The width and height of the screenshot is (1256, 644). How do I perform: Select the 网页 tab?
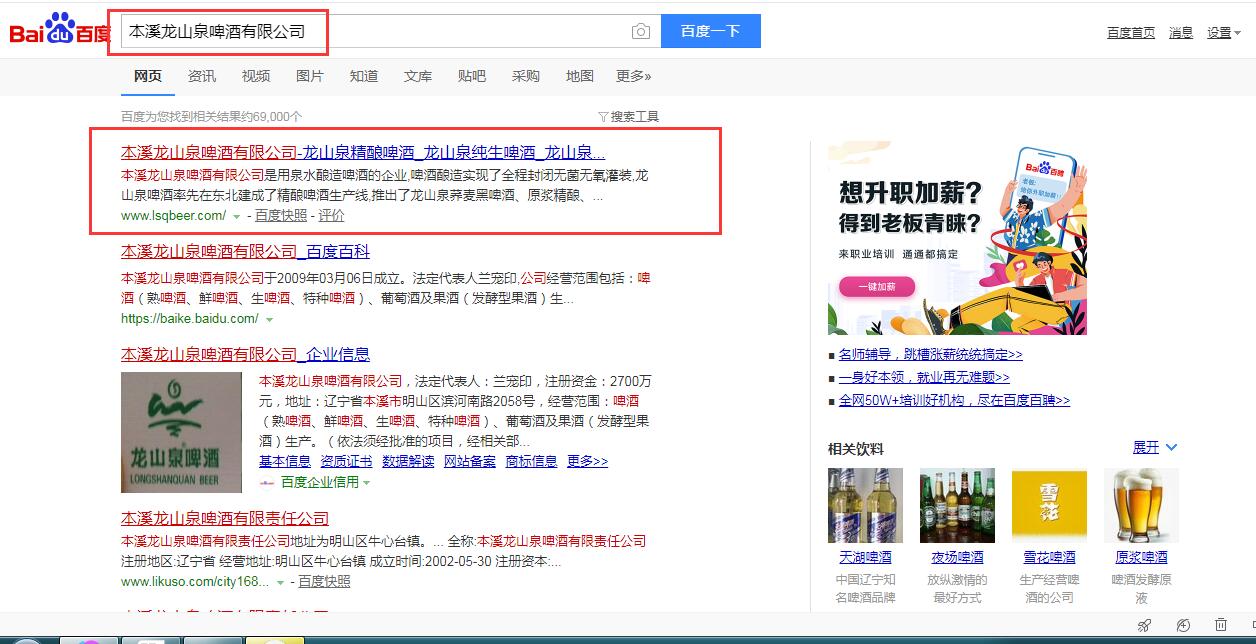[148, 76]
